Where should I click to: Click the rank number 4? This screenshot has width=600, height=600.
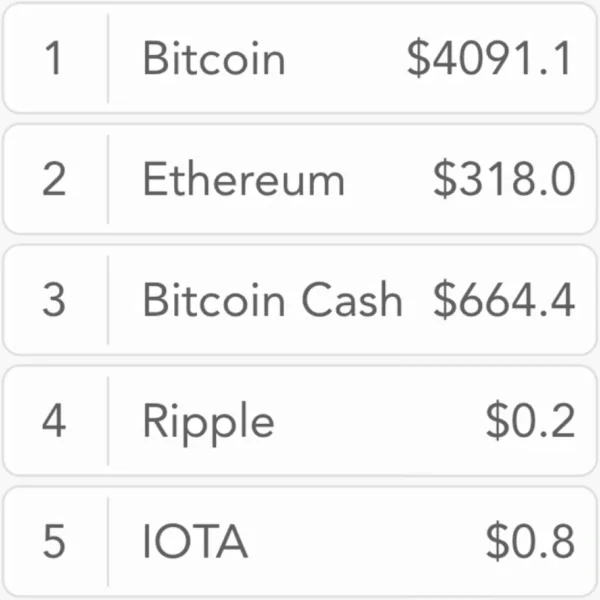point(54,421)
